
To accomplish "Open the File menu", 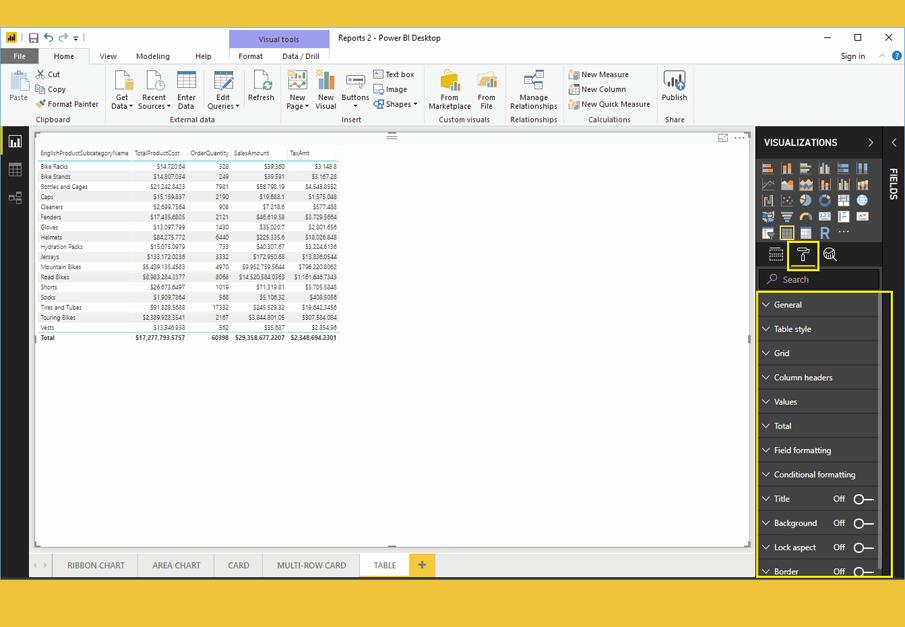I will pyautogui.click(x=19, y=56).
